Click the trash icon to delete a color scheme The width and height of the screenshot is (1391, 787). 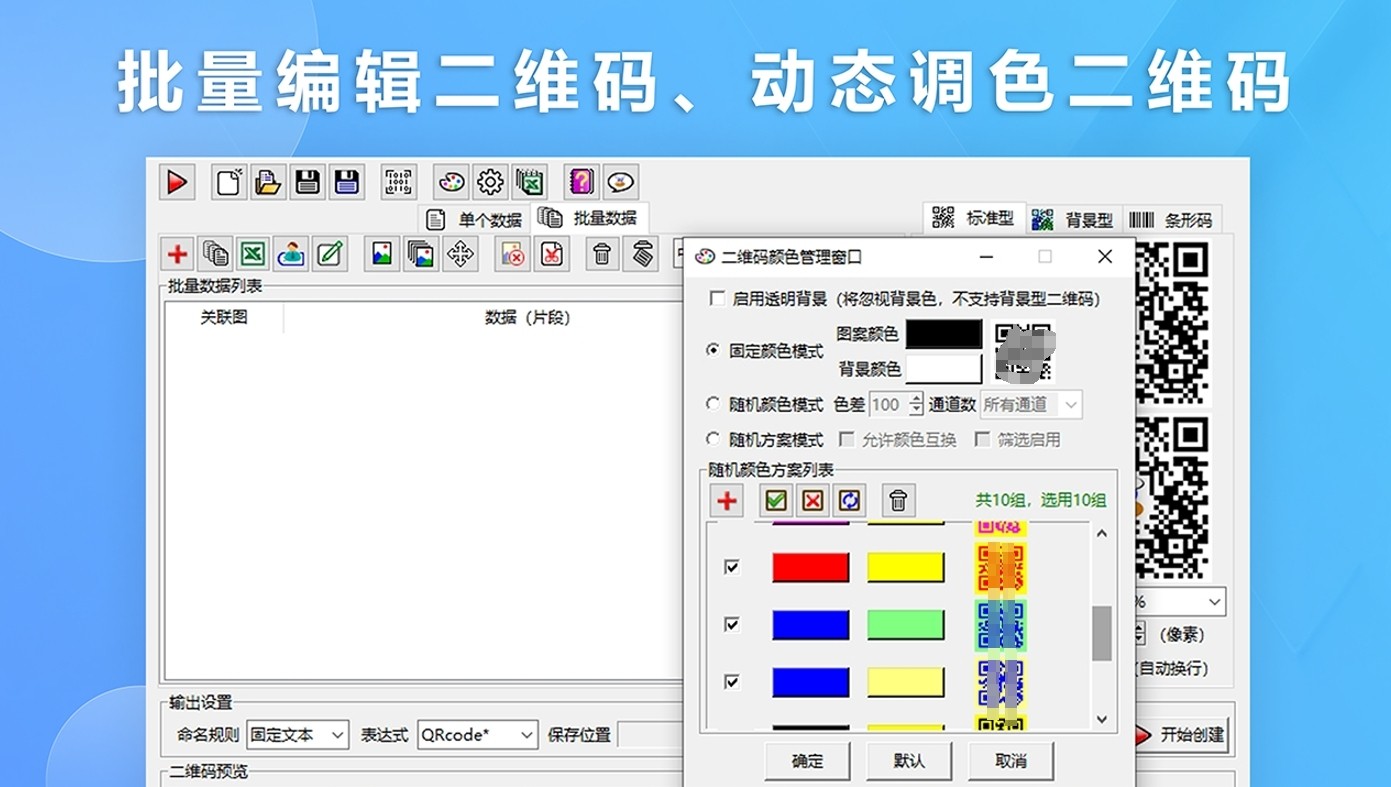tap(898, 500)
